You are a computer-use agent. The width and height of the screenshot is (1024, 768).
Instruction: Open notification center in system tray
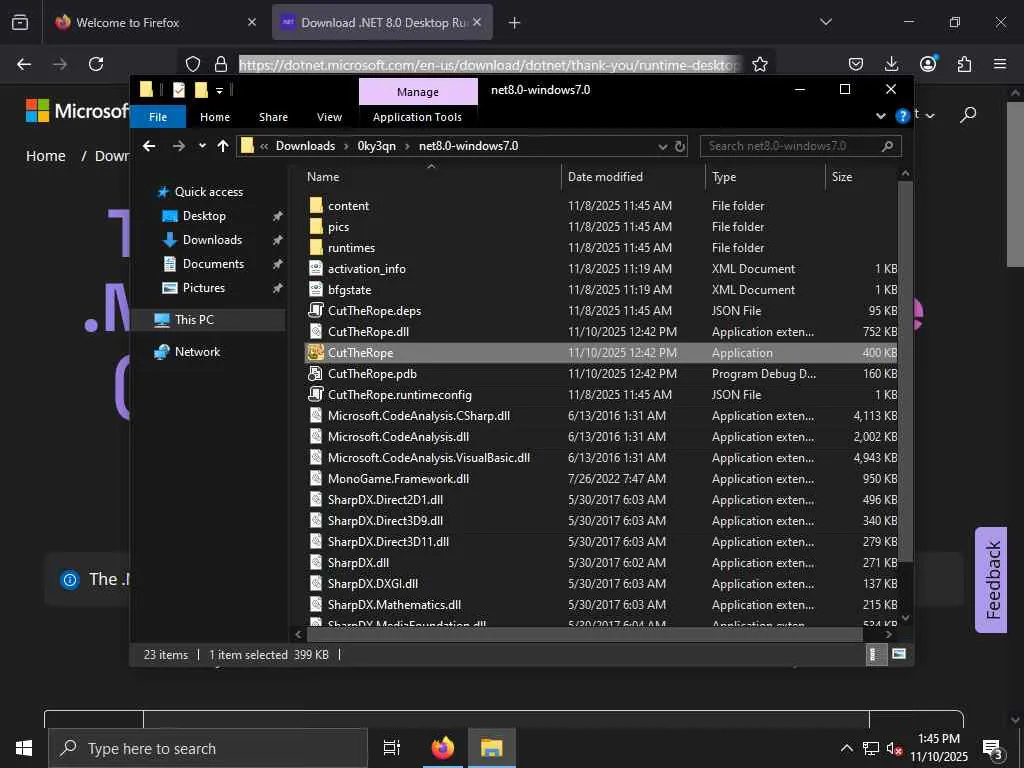[x=993, y=749]
